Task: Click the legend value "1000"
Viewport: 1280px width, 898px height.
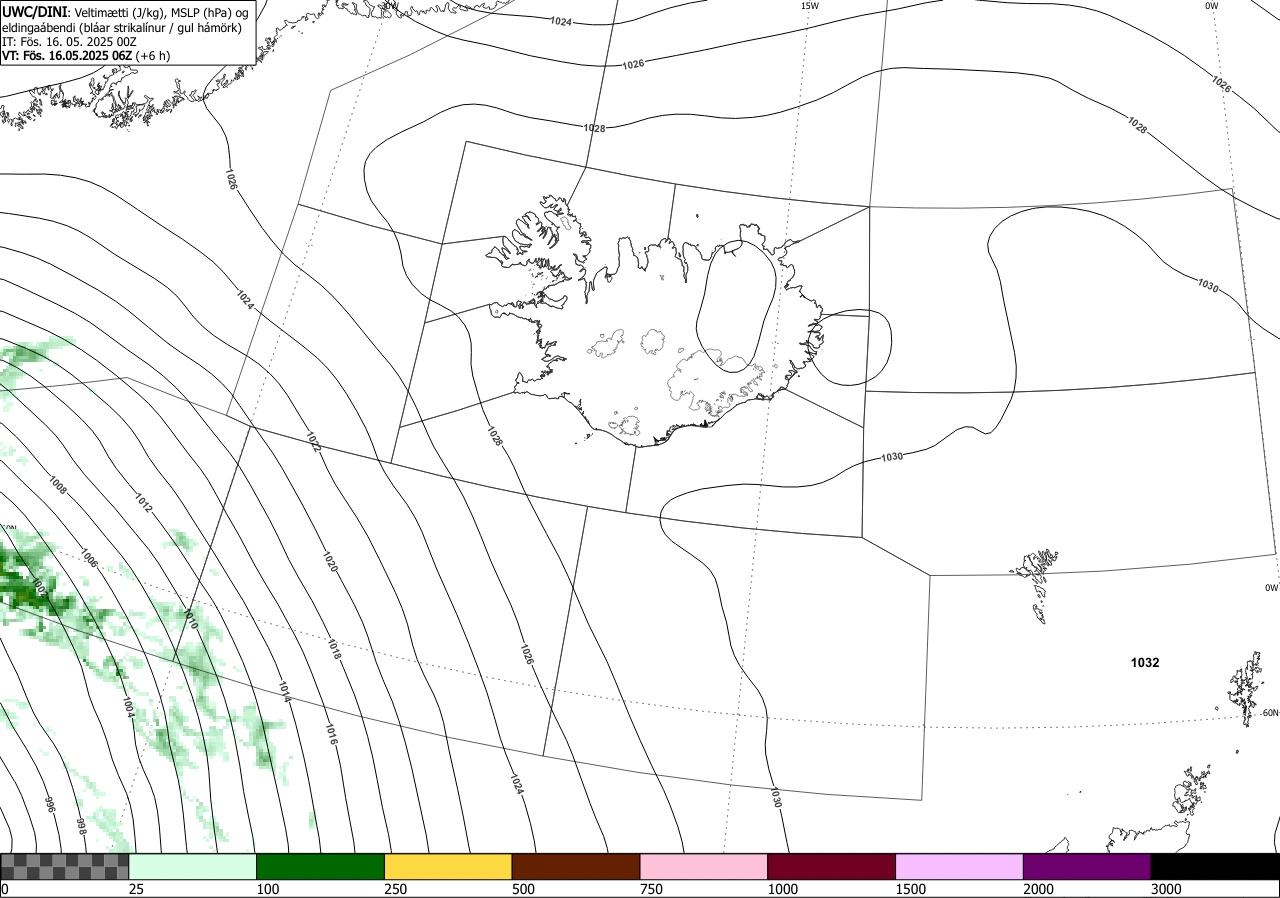Action: [x=783, y=889]
